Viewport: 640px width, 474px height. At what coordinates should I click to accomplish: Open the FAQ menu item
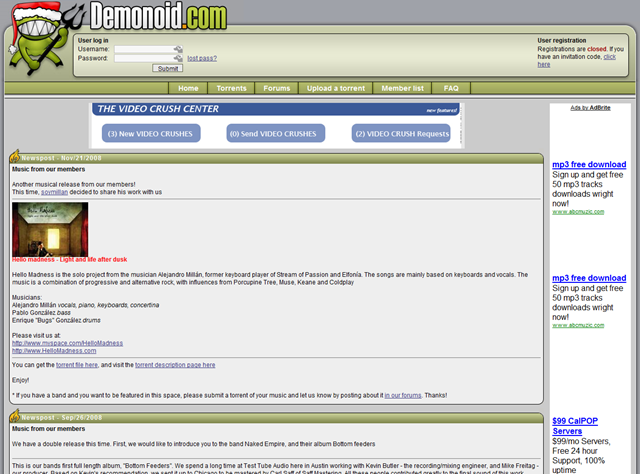[x=451, y=88]
